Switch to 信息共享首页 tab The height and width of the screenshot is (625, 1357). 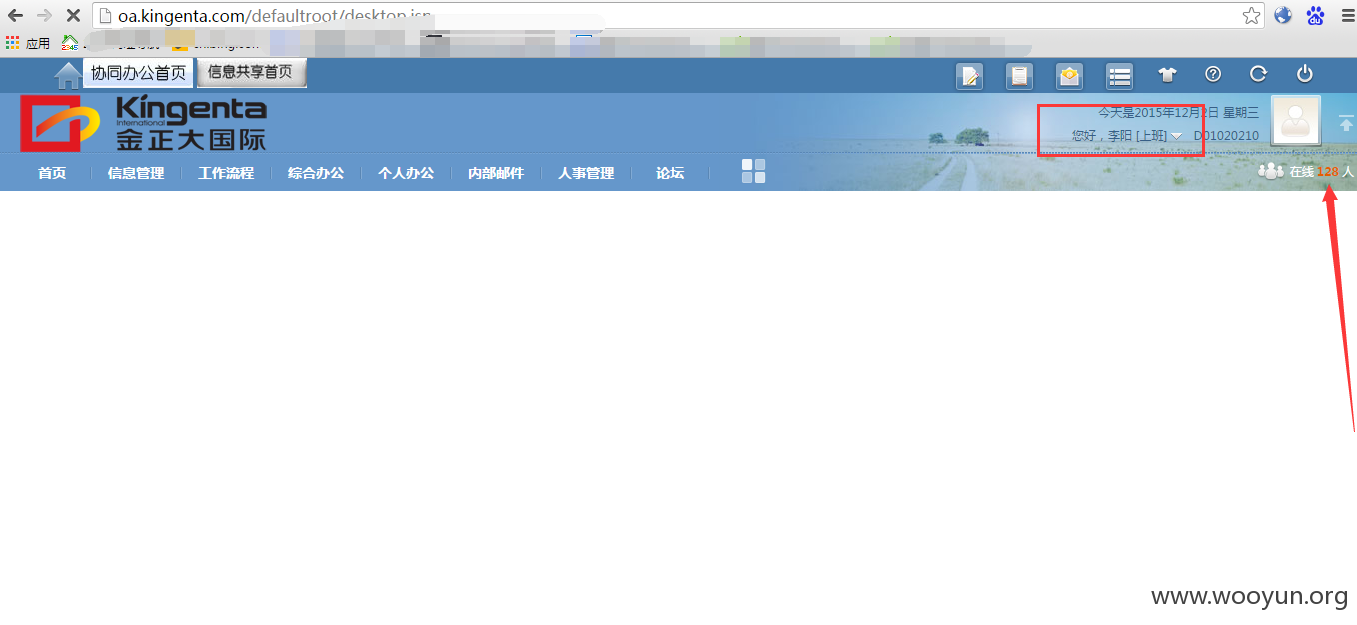point(250,73)
